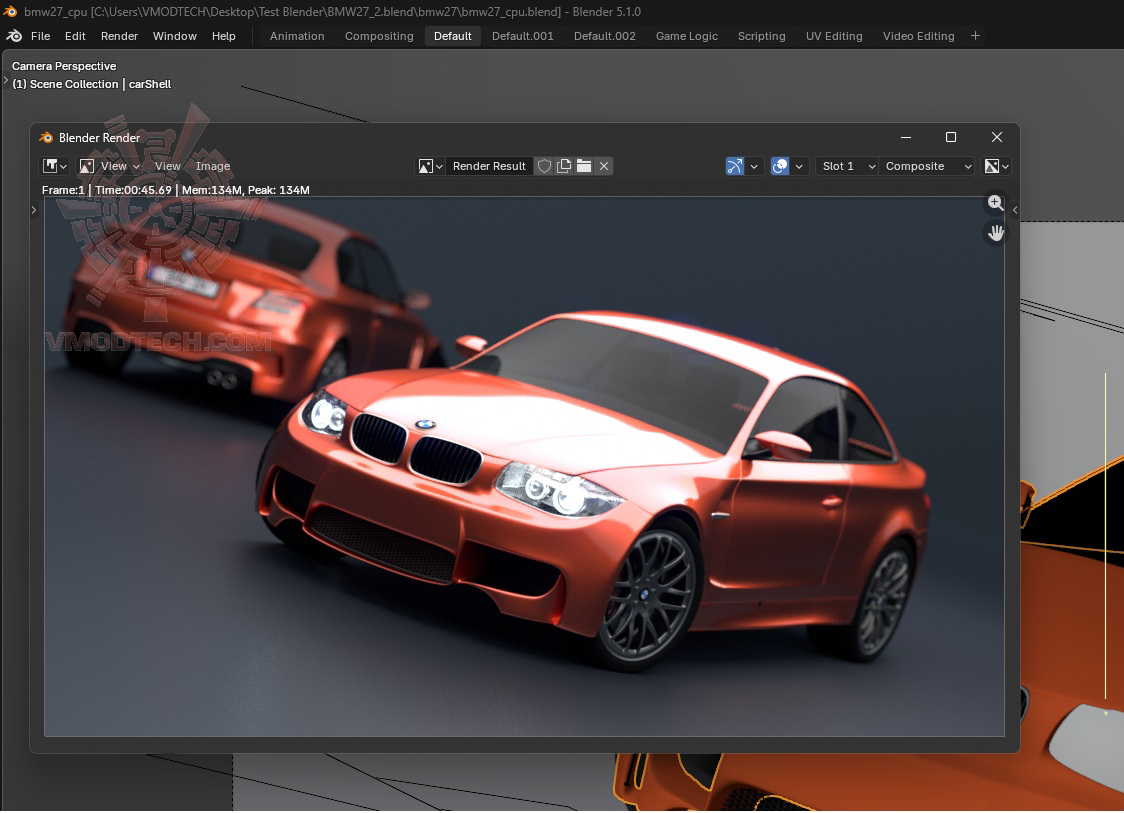This screenshot has width=1124, height=813.
Task: Expand the main viewport toolbar arrow
Action: click(6, 80)
